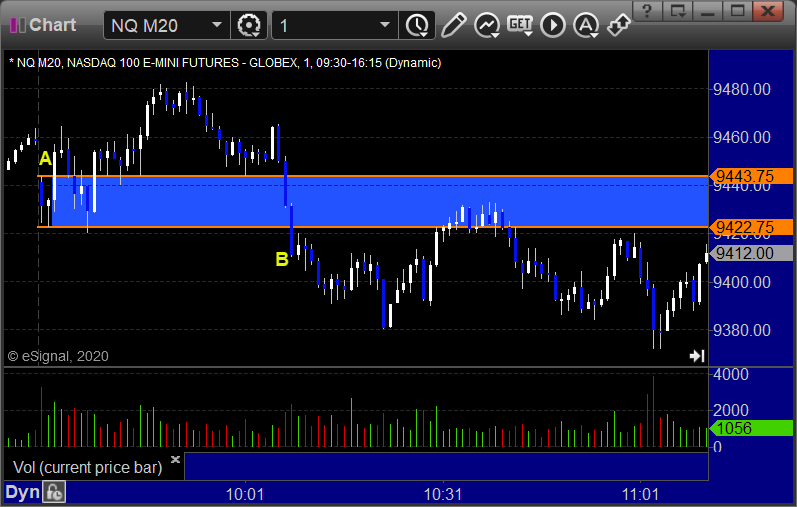Maximize the Chart window

pyautogui.click(x=738, y=10)
